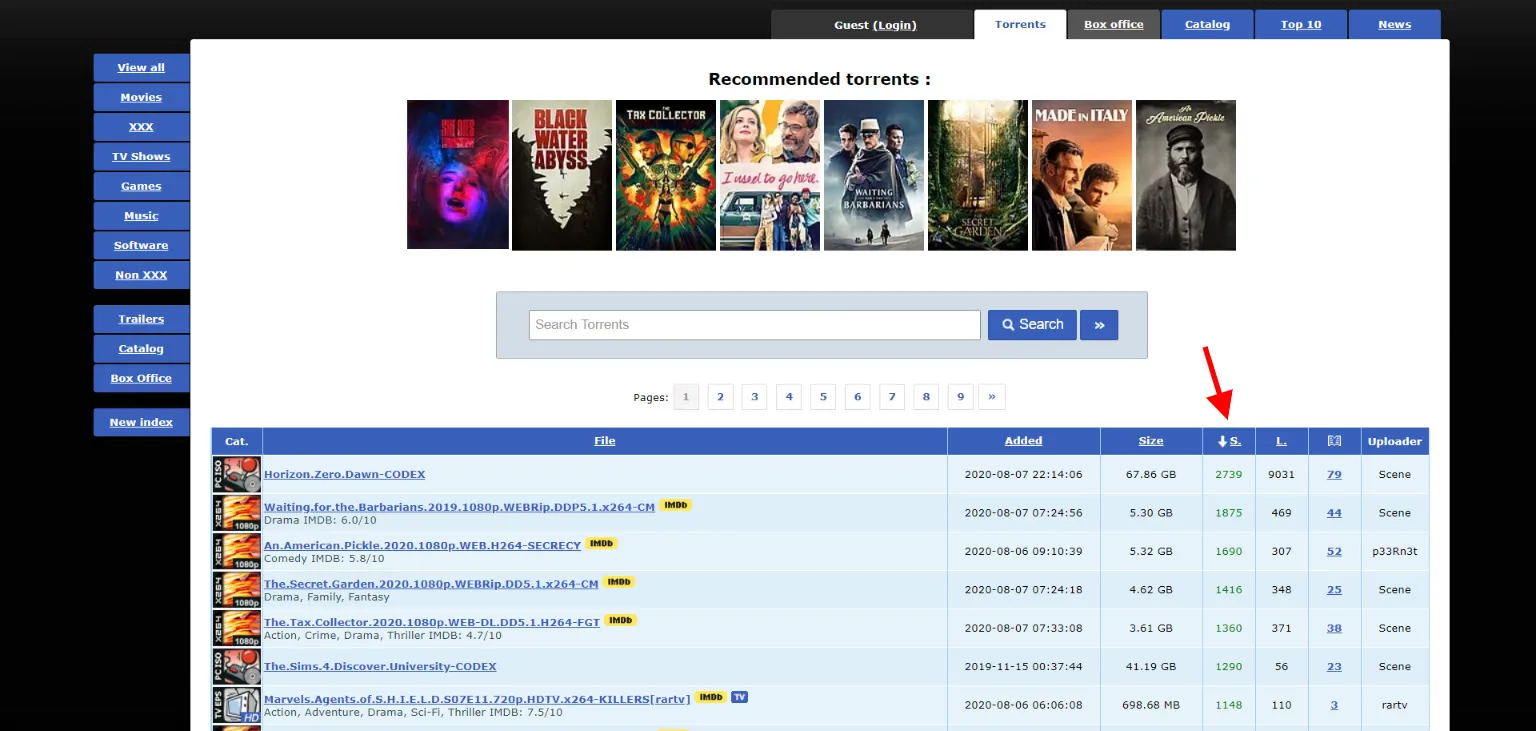
Task: Click IMDb badge next to An.American.Pickle
Action: point(602,544)
